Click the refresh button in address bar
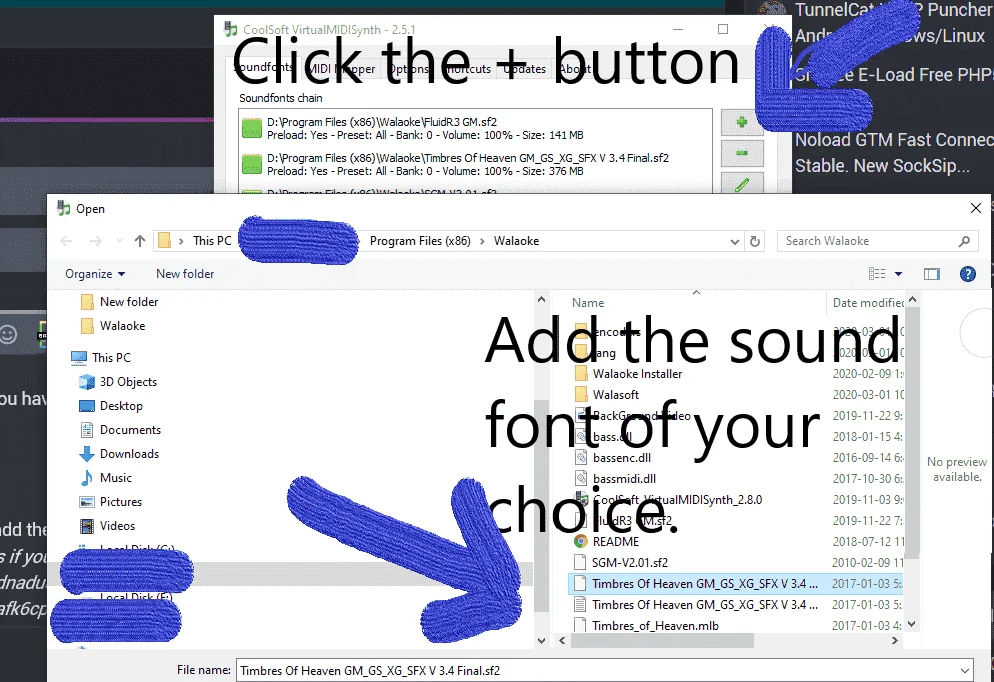Screen dimensions: 994x682 [754, 241]
